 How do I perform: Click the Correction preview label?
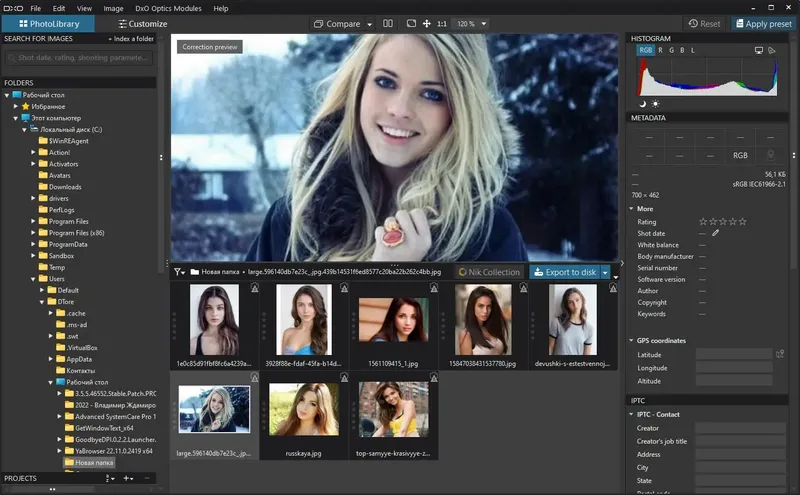click(210, 47)
